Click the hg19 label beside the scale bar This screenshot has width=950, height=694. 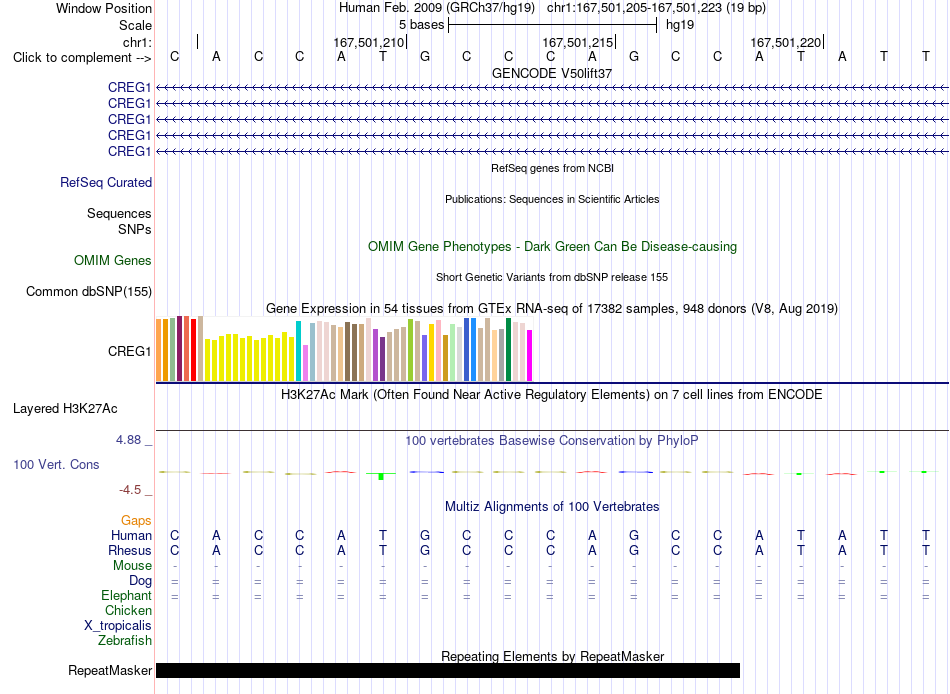pyautogui.click(x=680, y=25)
